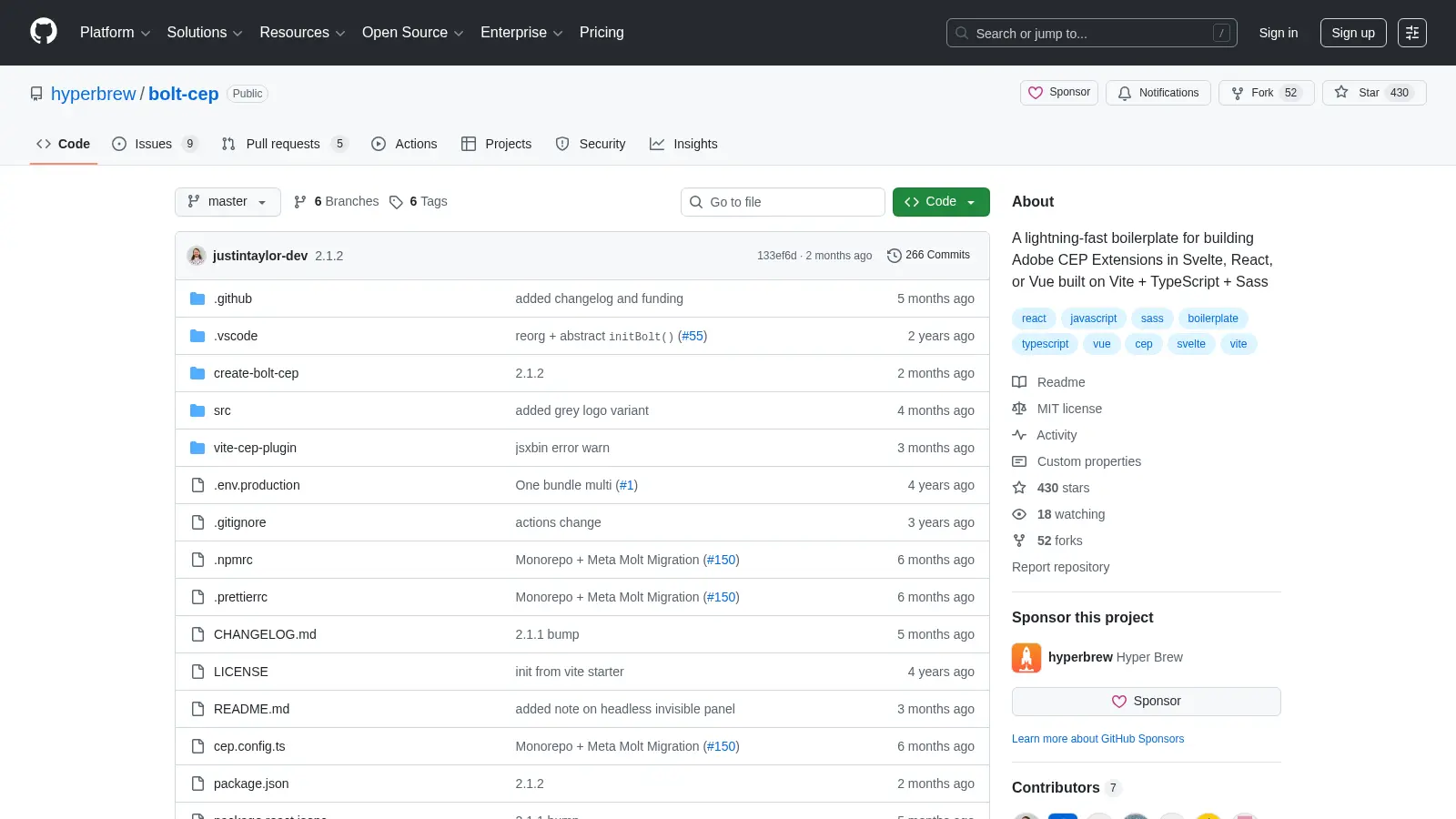
Task: Click the fork icon beside 52 forks
Action: 1019,541
